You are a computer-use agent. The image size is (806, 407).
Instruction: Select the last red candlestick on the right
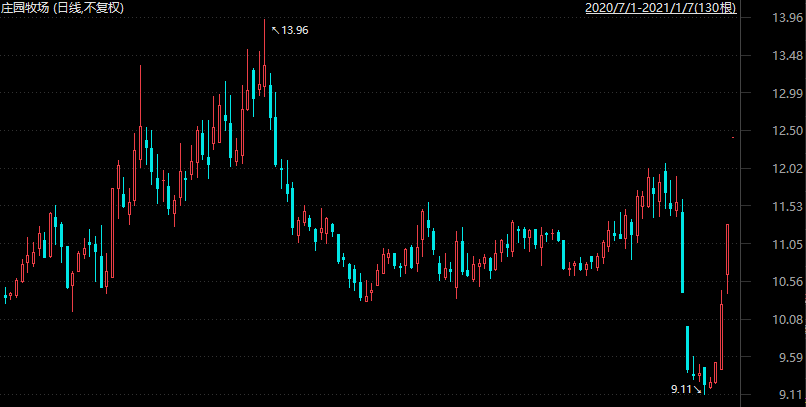pos(727,250)
